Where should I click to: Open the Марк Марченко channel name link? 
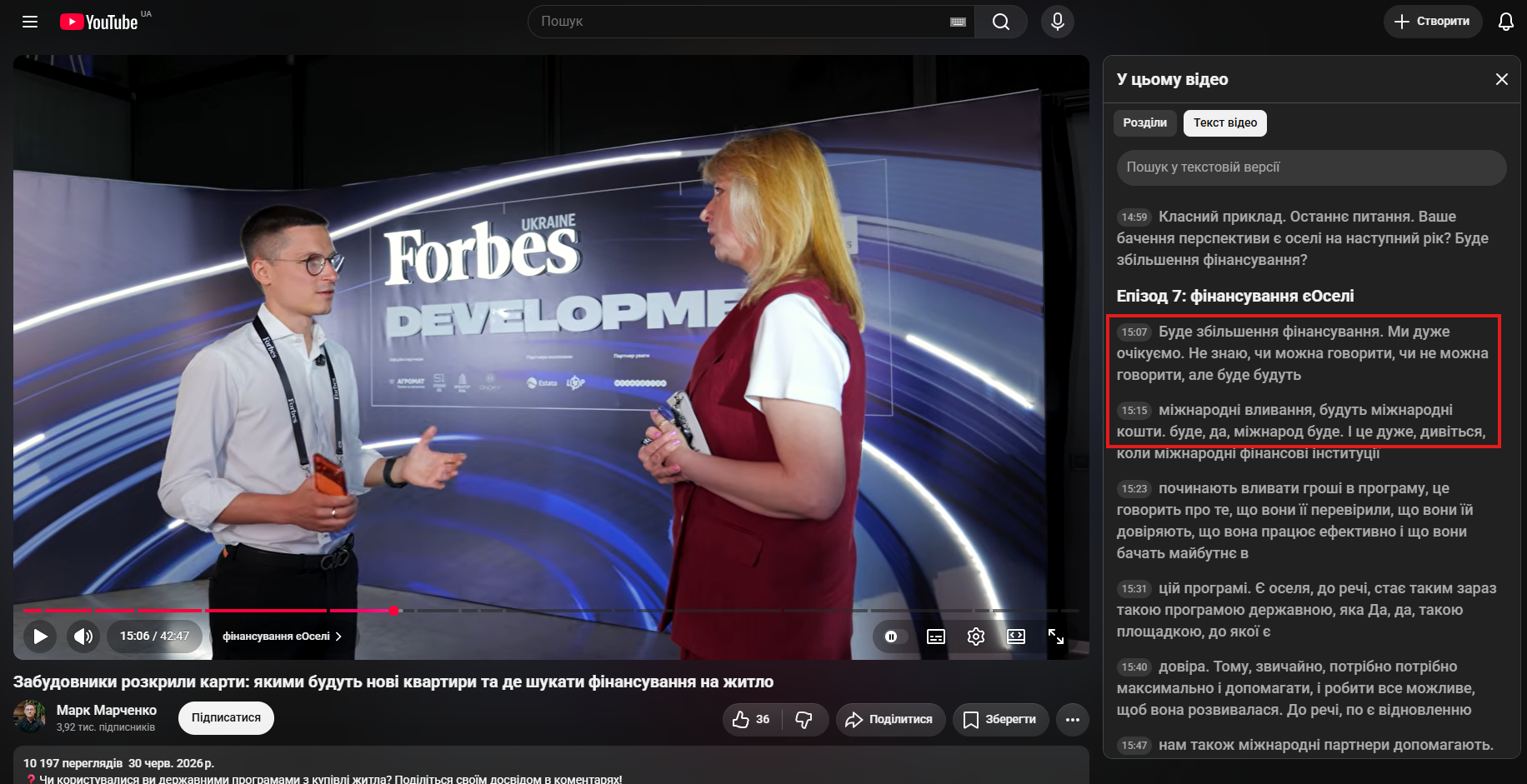[x=107, y=711]
